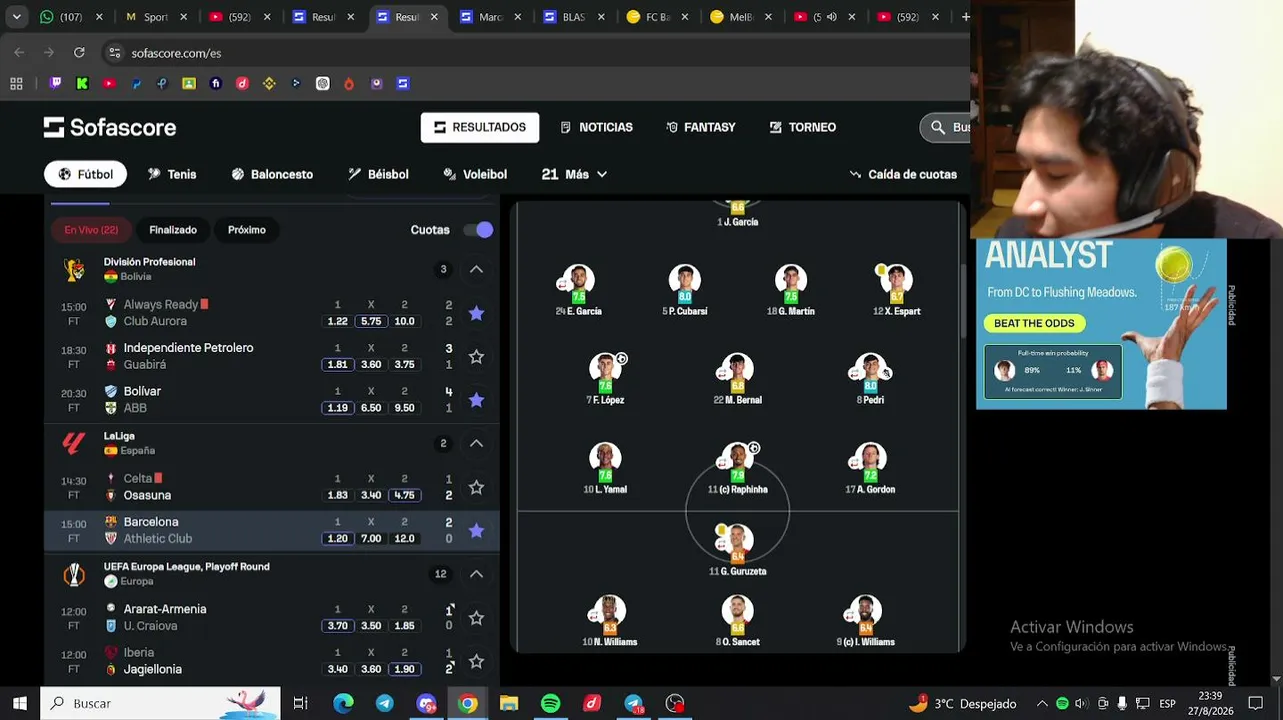Filter matches by En Vivo (22)
This screenshot has width=1283, height=720.
[x=91, y=230]
